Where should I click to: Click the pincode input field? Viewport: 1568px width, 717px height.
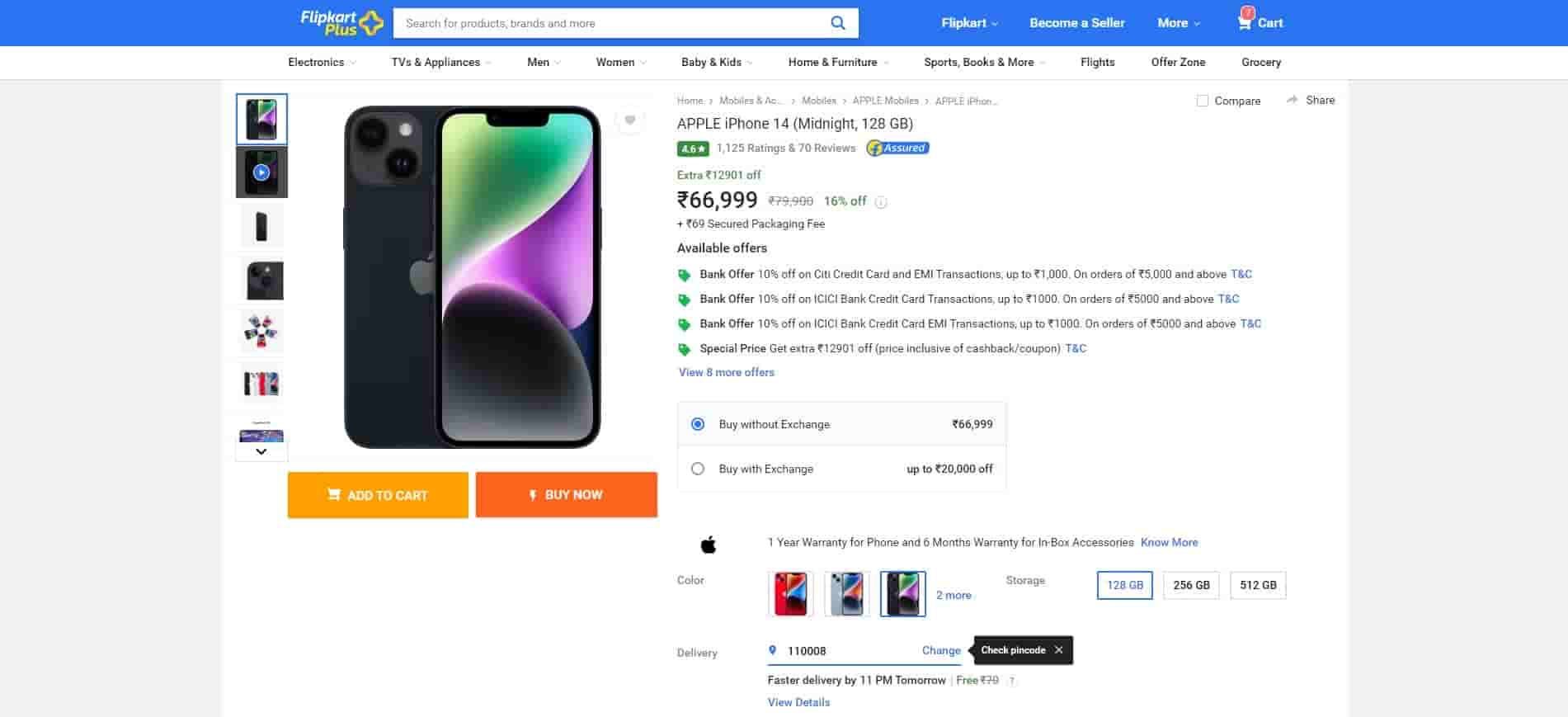point(833,651)
